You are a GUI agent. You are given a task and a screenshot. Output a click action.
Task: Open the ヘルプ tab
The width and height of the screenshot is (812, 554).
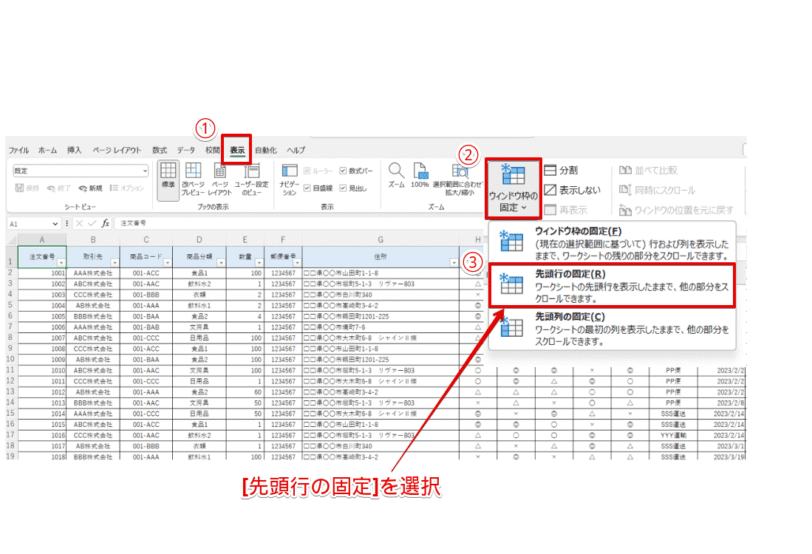click(296, 150)
